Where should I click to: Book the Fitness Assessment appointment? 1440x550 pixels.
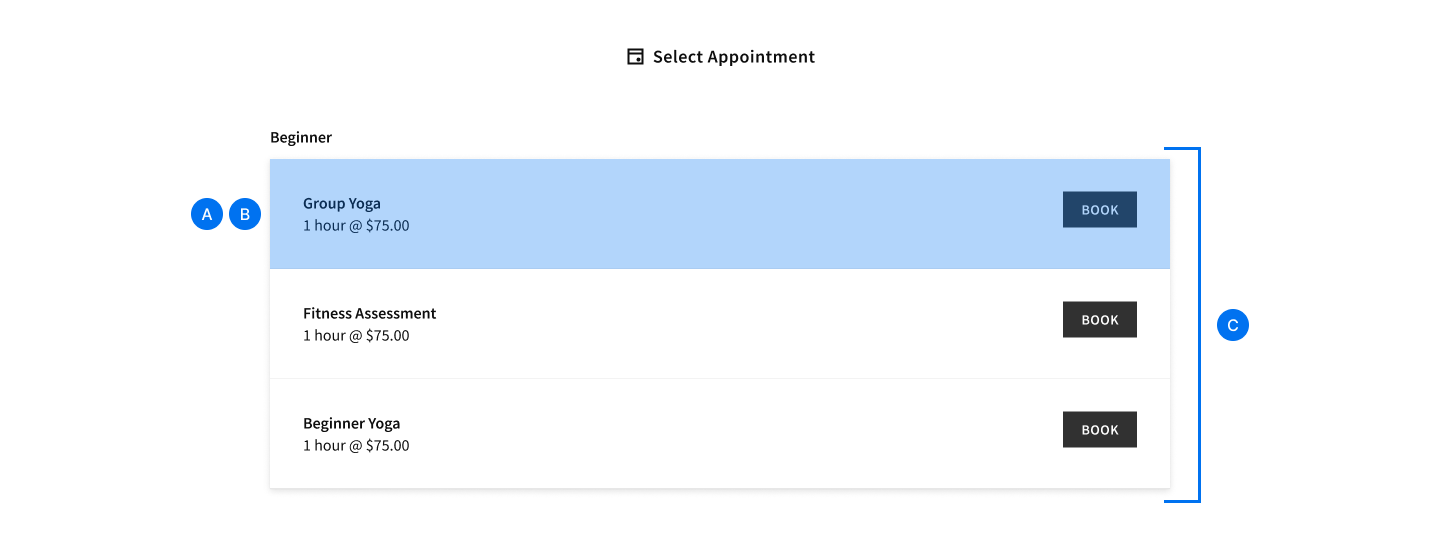click(1100, 320)
